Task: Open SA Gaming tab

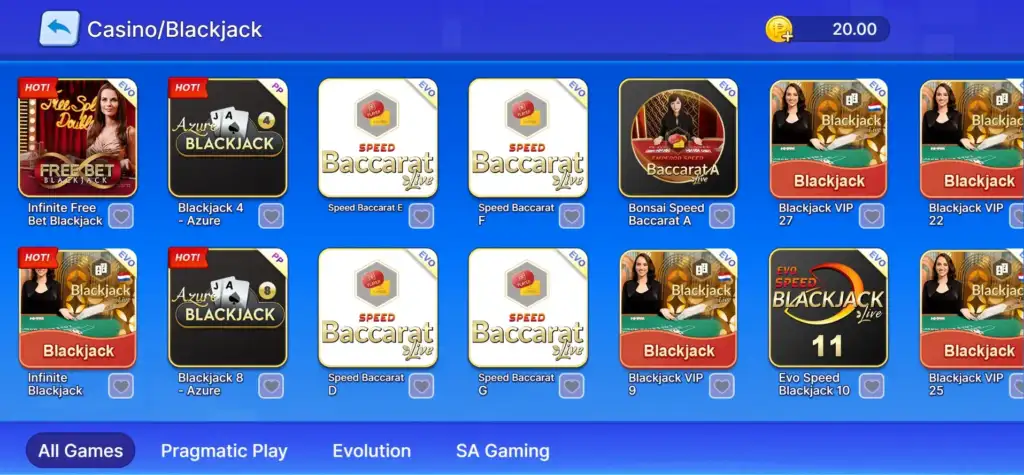Action: 503,451
